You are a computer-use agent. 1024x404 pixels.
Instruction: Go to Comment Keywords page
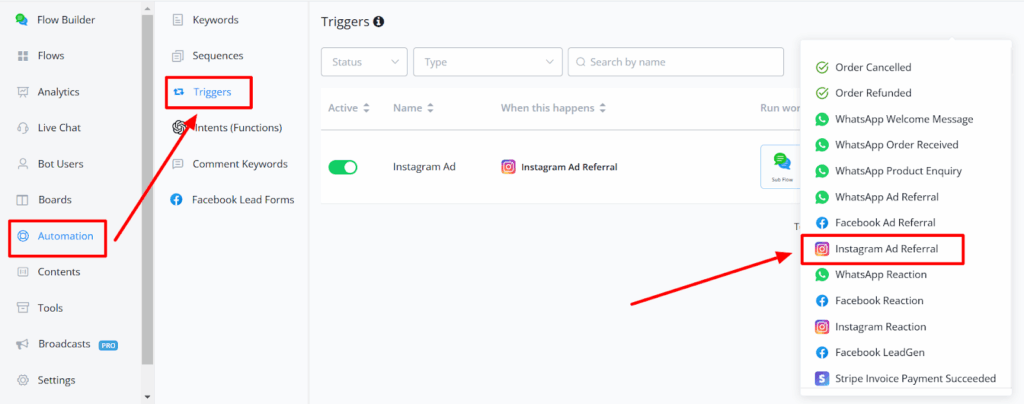pos(239,164)
